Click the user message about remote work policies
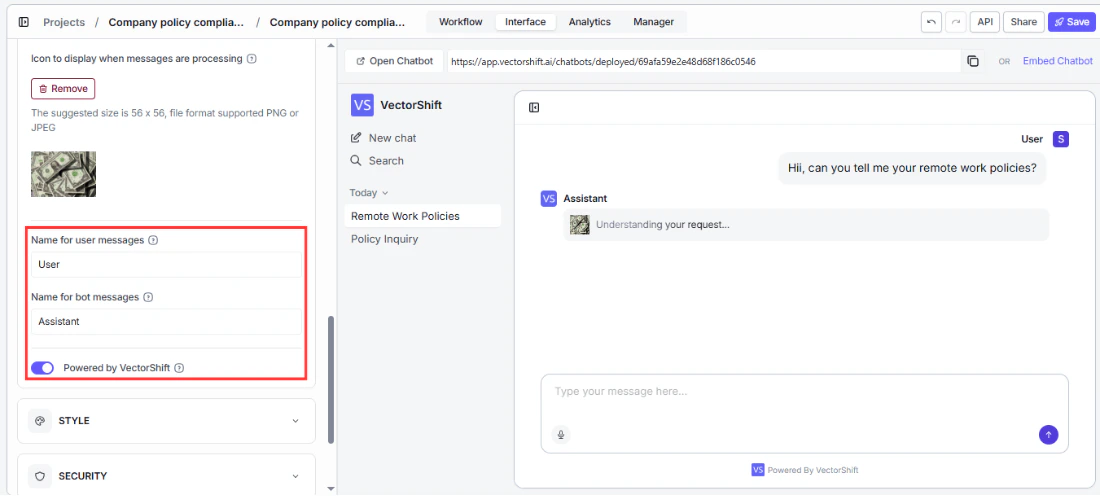 click(912, 168)
